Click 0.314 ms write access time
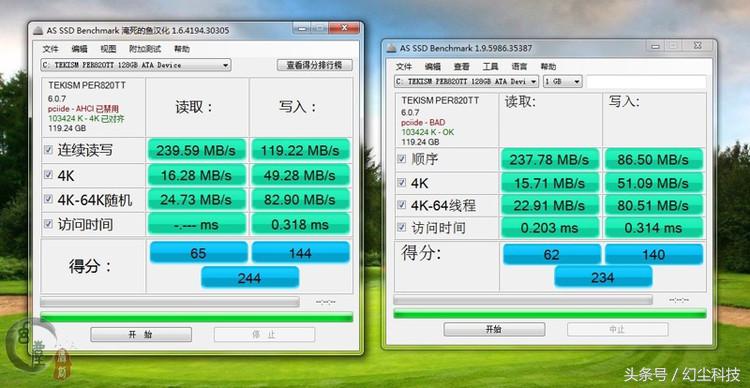750x388 pixels. pyautogui.click(x=653, y=228)
